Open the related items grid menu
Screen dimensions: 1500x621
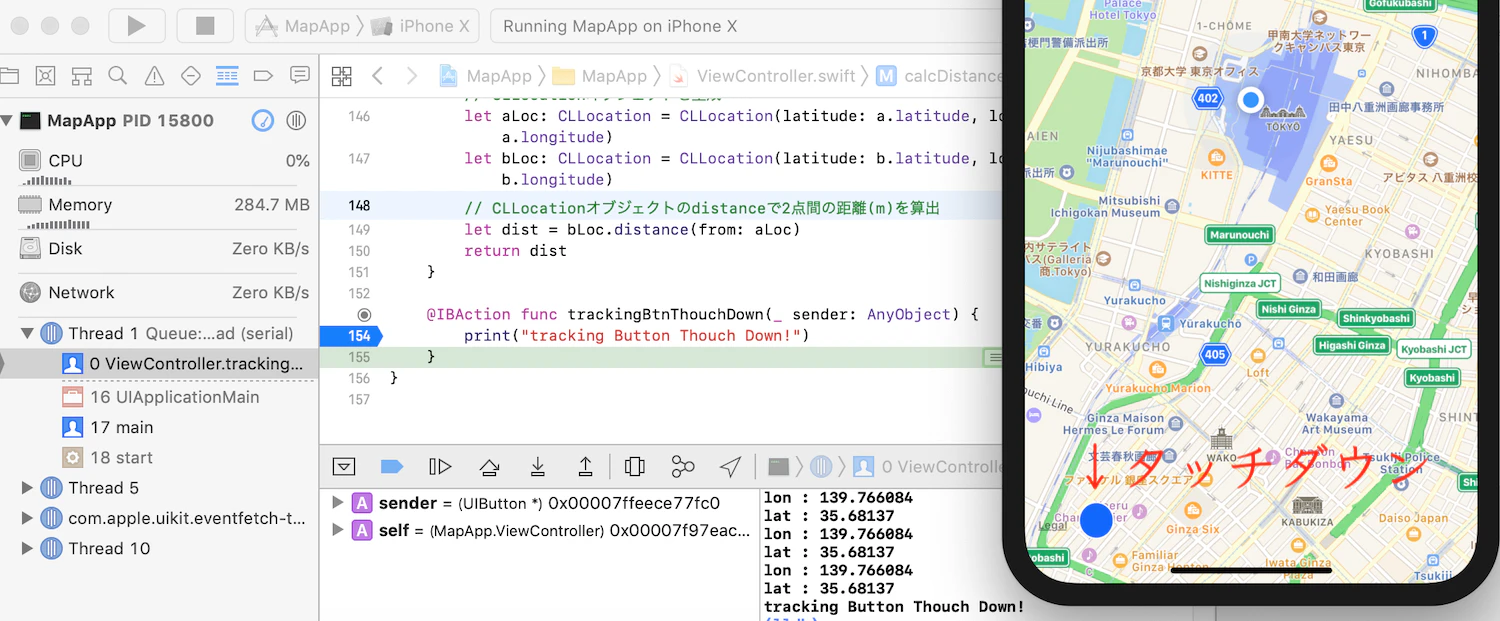pos(342,76)
